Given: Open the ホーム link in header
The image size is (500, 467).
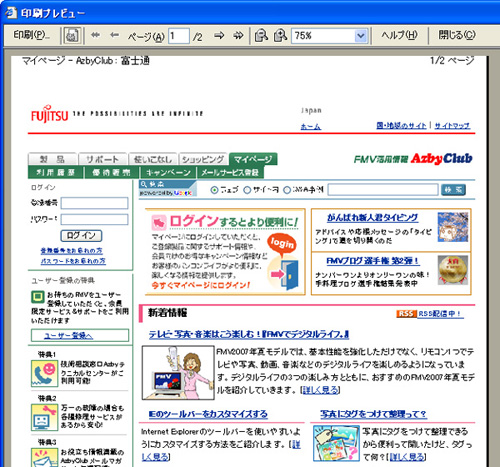Looking at the screenshot, I should [x=311, y=126].
